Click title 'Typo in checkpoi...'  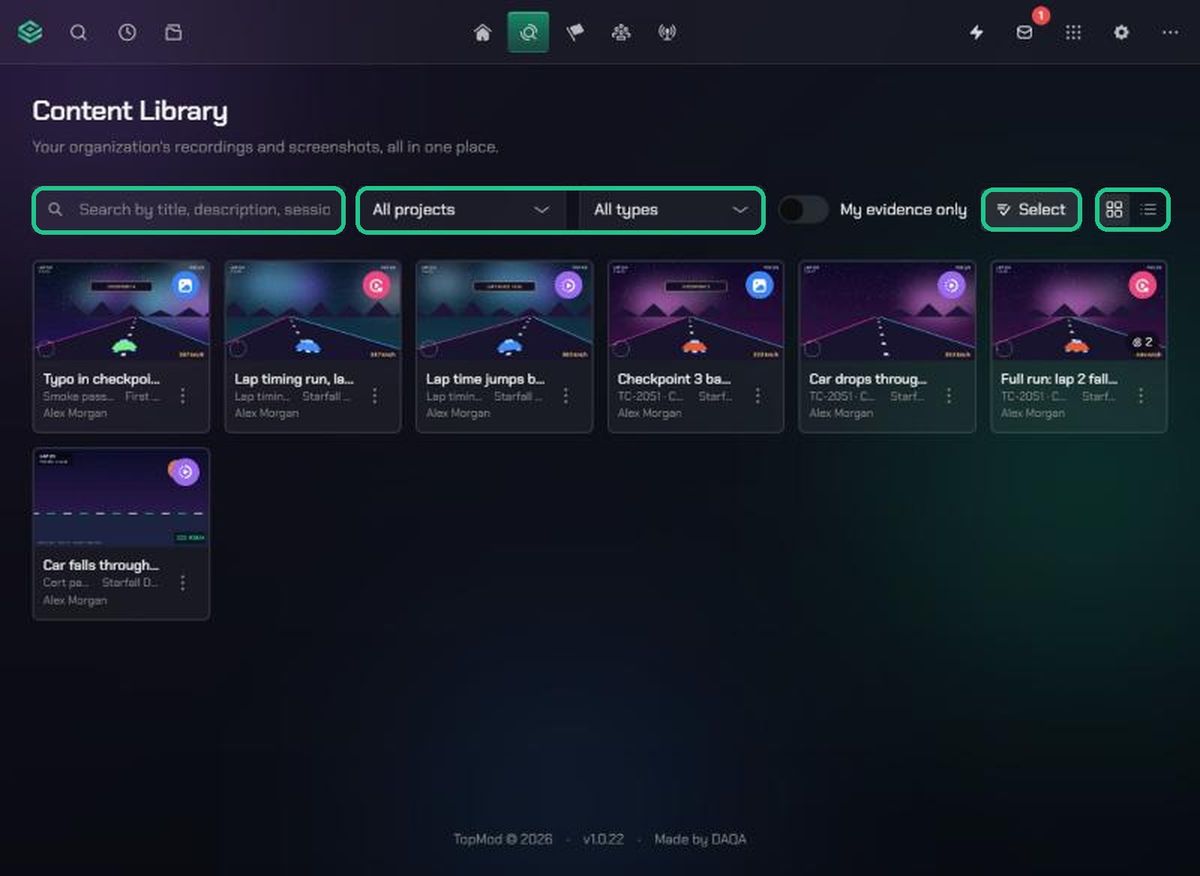coord(101,379)
